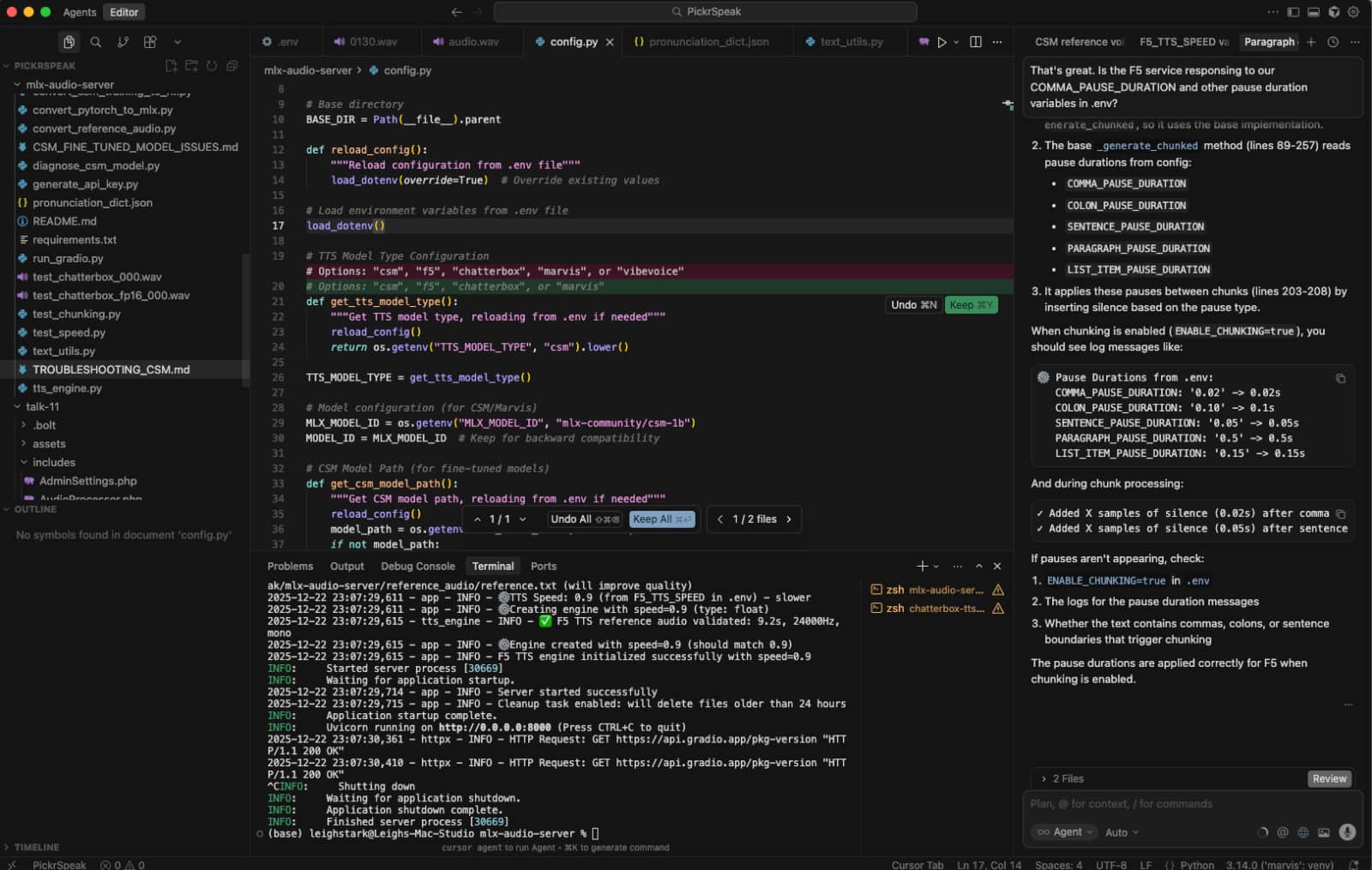Click the Refresh Explorer icon

(212, 66)
